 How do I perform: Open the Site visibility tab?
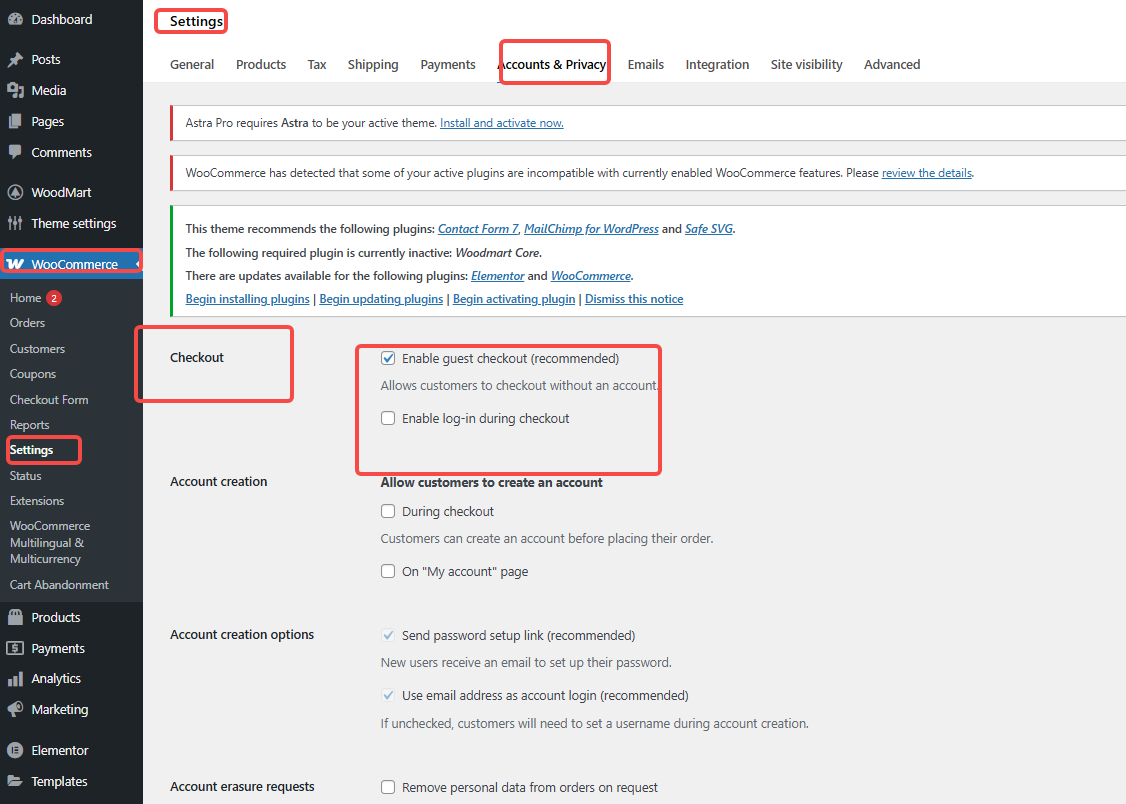coord(806,65)
